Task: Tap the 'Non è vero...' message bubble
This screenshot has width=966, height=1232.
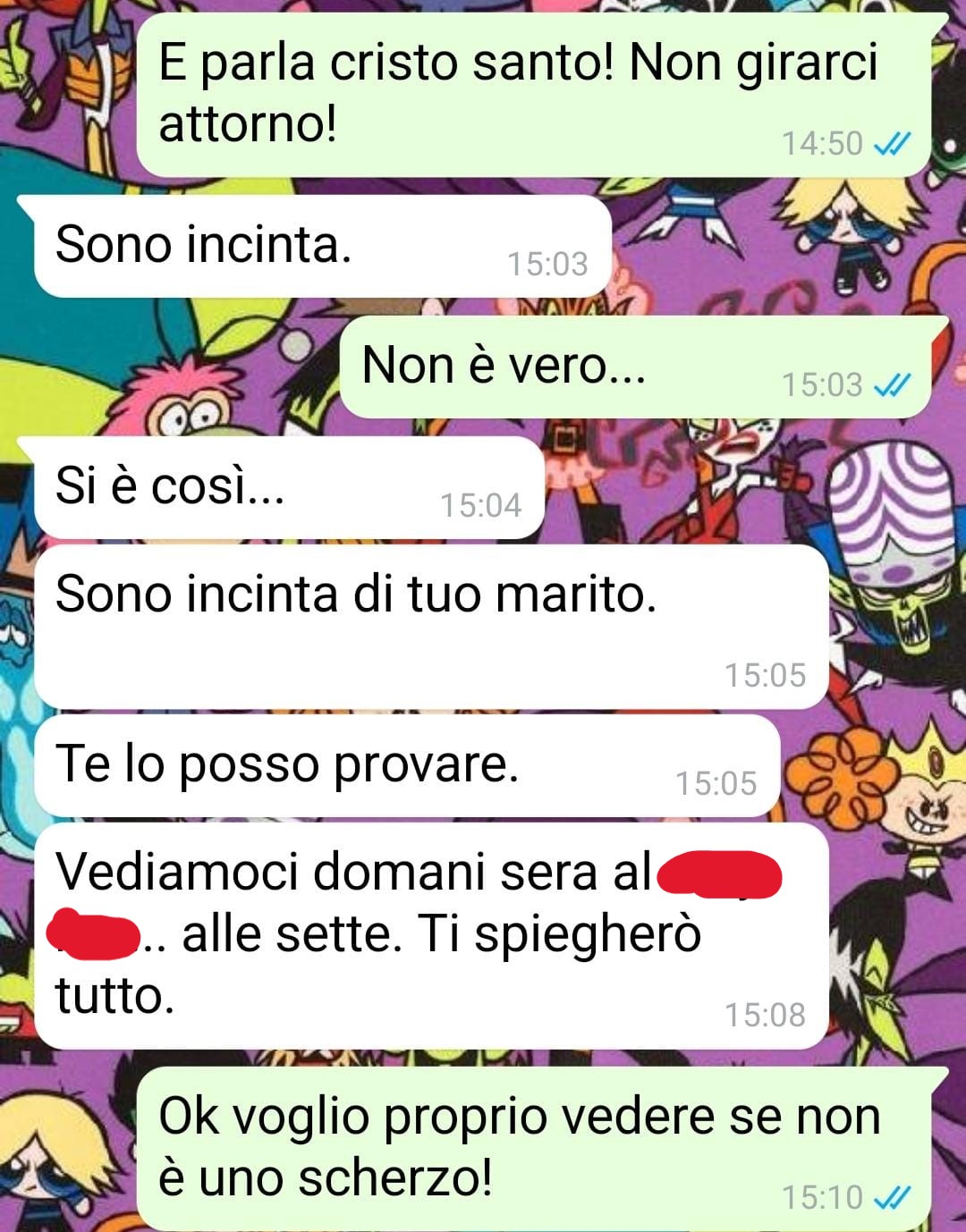Action: [636, 367]
